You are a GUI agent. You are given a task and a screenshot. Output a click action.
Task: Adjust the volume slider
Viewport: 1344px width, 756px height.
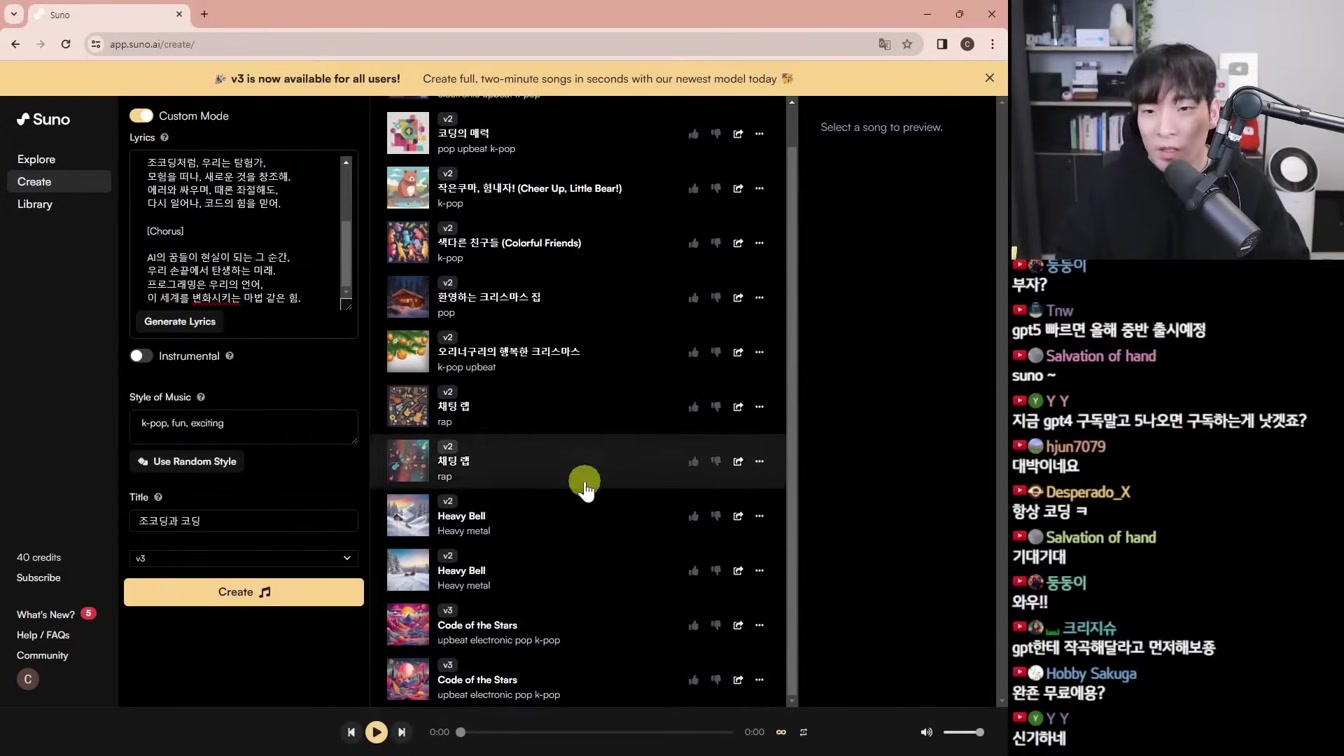coord(963,732)
